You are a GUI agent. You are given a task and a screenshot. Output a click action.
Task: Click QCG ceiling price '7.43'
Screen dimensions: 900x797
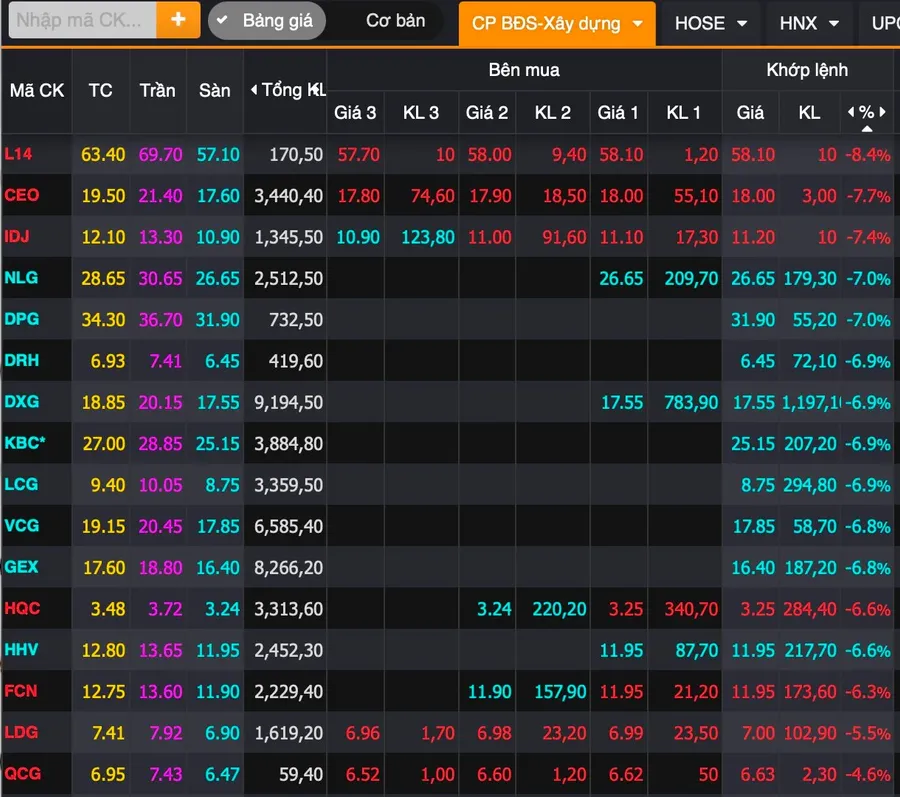click(x=166, y=774)
